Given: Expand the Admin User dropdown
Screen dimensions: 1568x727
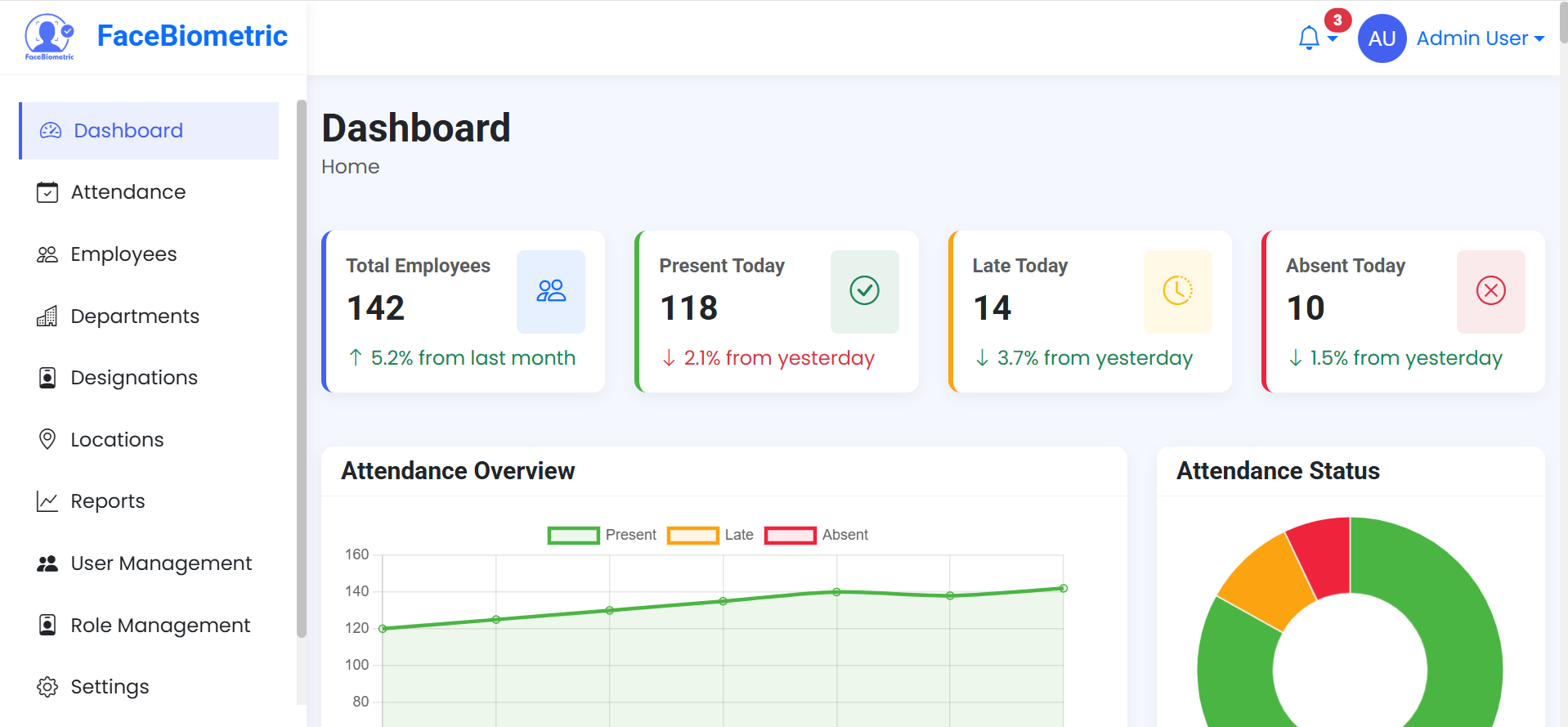Looking at the screenshot, I should tap(1481, 38).
